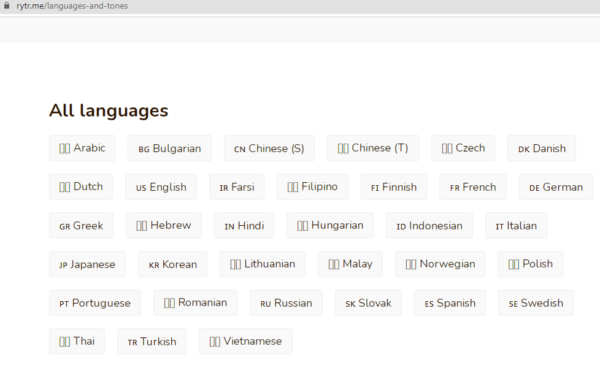
Task: Select Italian language chip
Action: [516, 225]
